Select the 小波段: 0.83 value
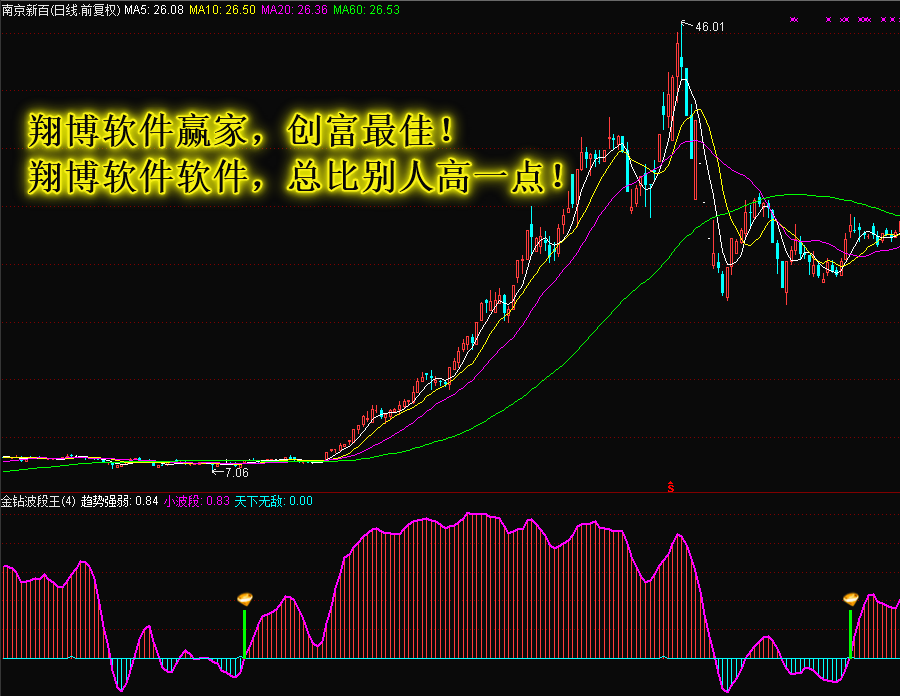This screenshot has width=900, height=696. click(x=197, y=501)
